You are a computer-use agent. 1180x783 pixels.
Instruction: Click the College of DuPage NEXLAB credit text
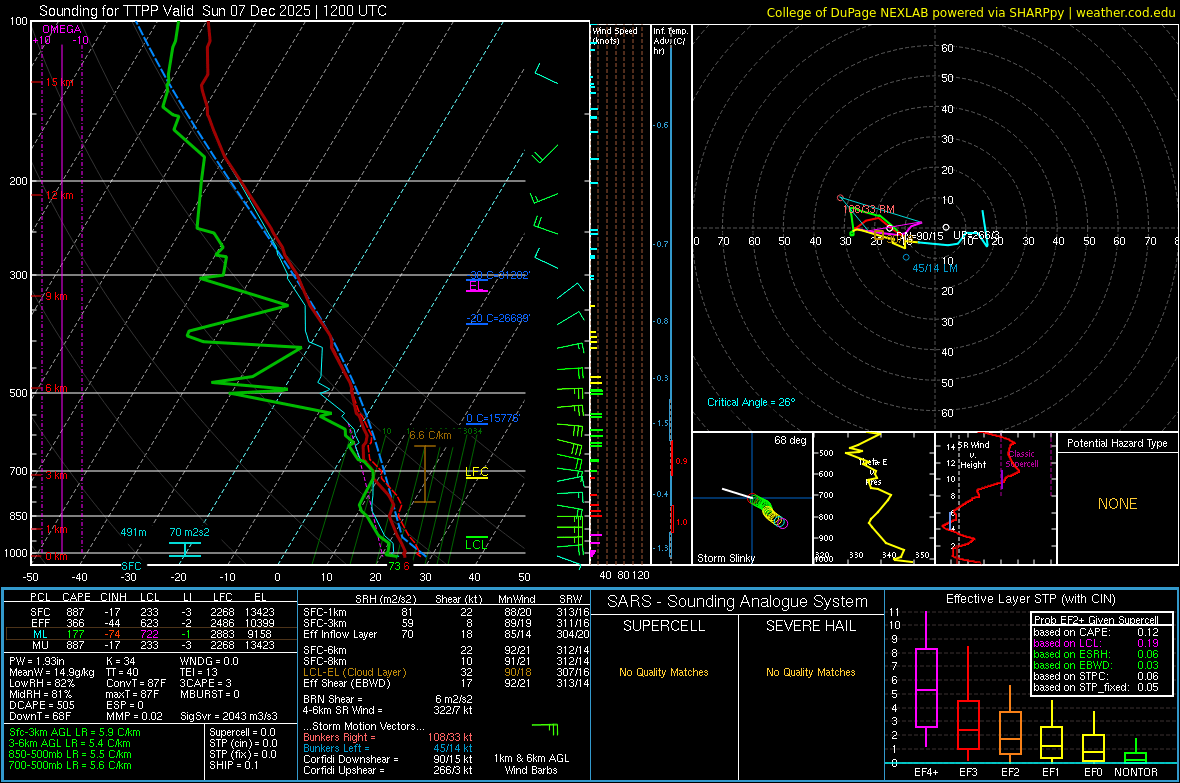pyautogui.click(x=970, y=12)
